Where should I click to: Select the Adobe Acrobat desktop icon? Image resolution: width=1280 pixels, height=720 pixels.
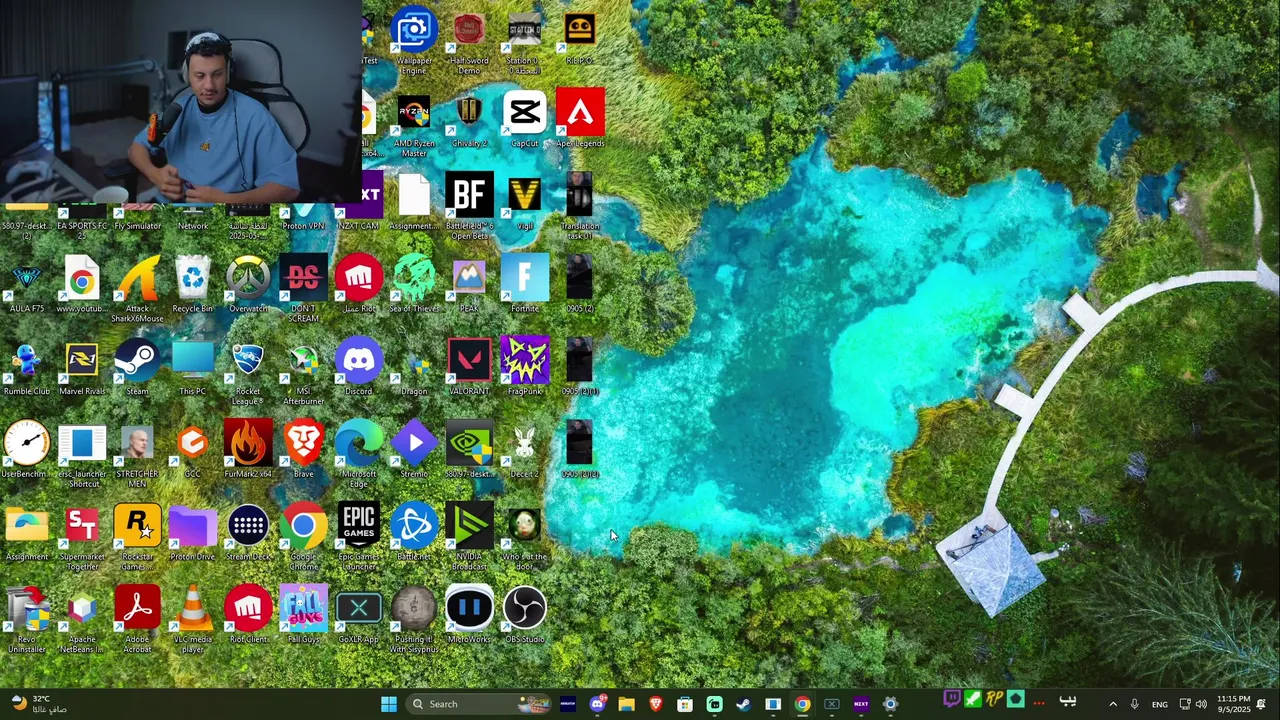(137, 619)
